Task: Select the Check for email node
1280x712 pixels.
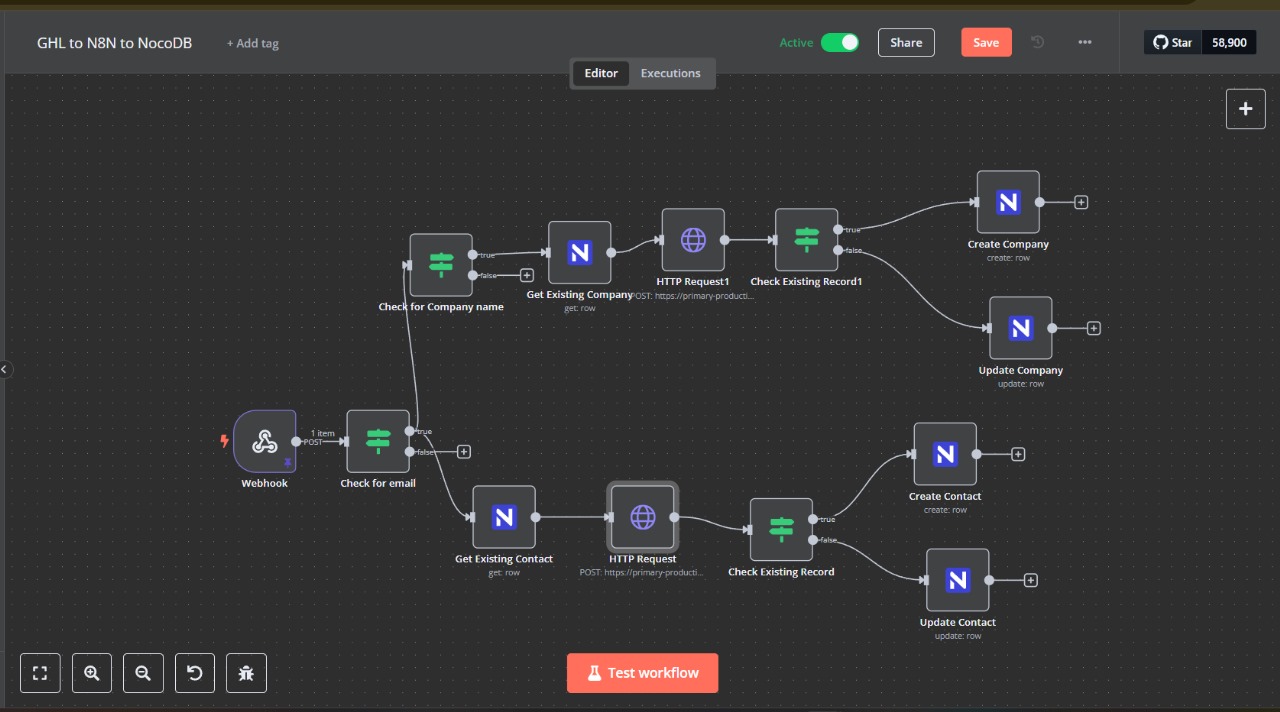Action: (x=378, y=441)
